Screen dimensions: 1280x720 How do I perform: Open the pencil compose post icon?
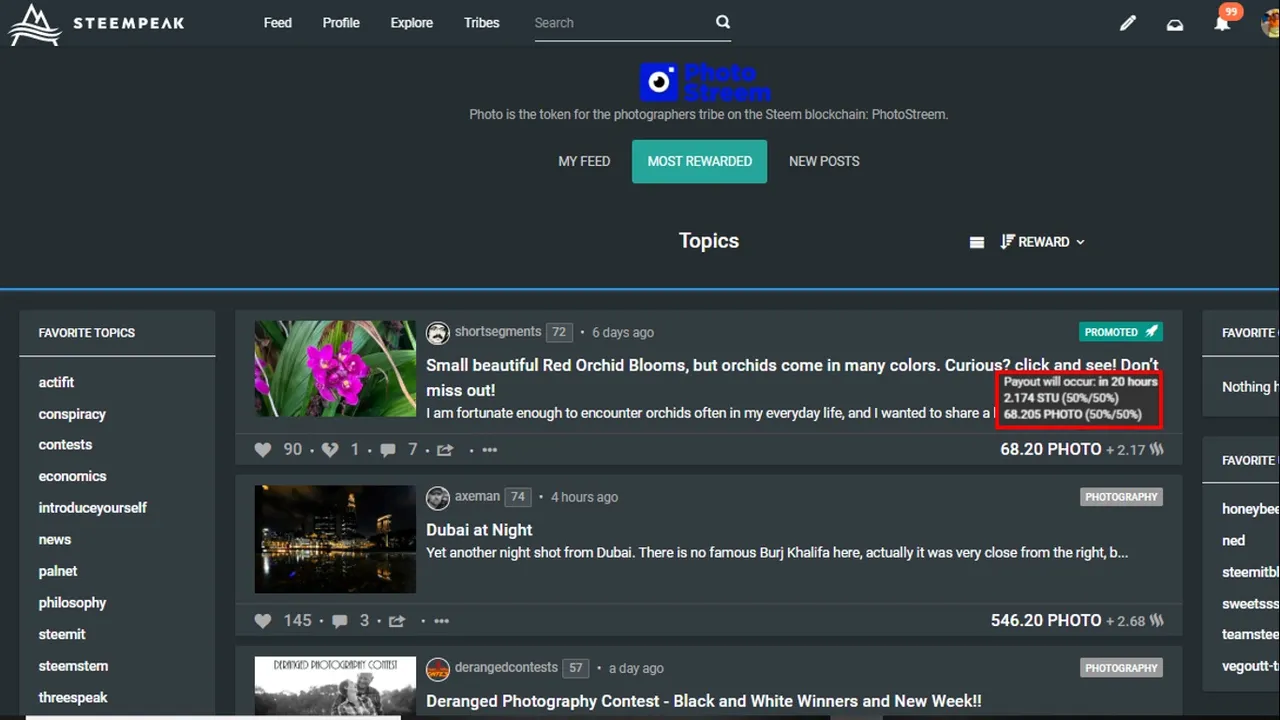1128,23
